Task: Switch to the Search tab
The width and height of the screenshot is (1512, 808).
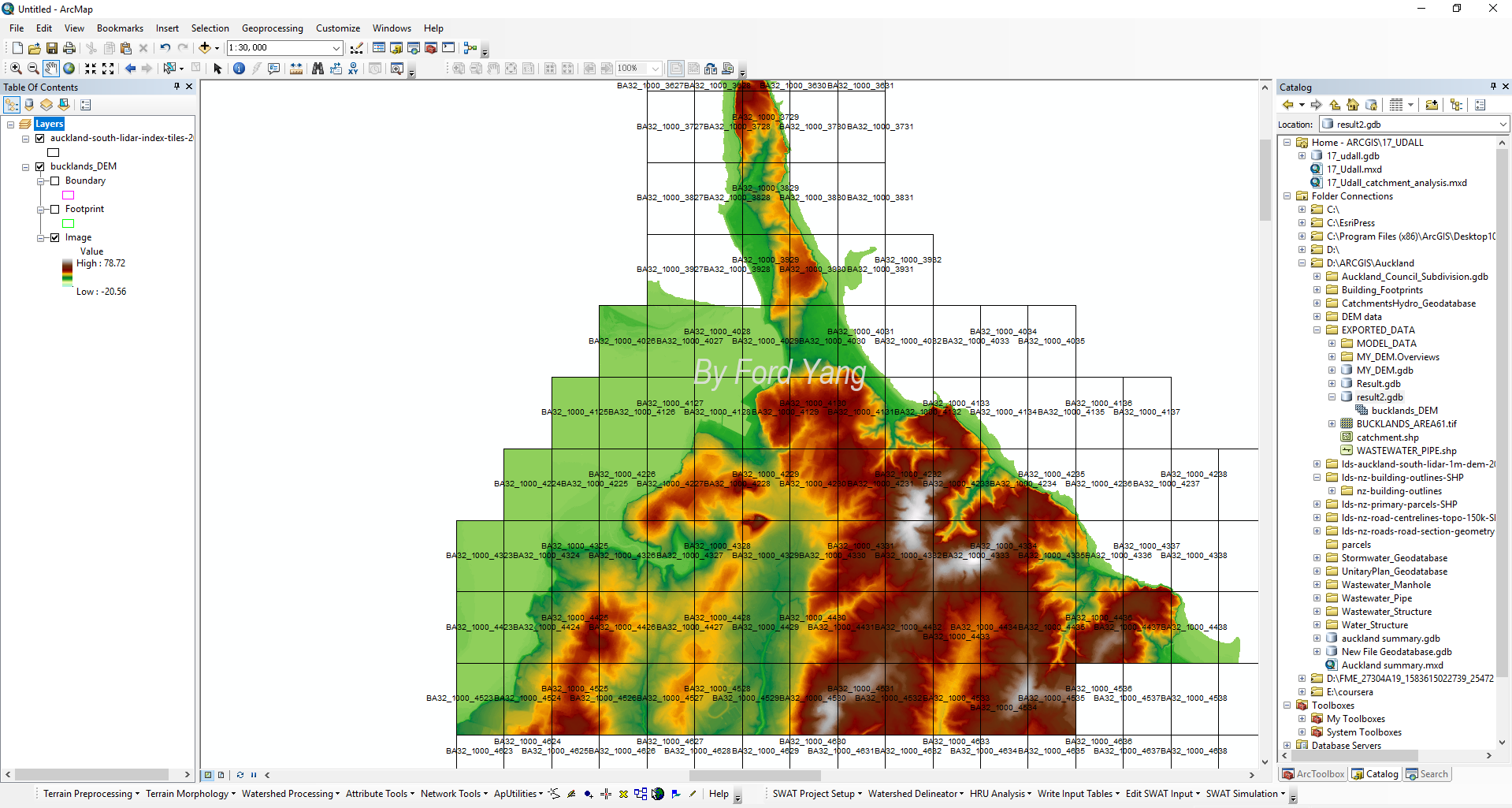Action: tap(1427, 774)
